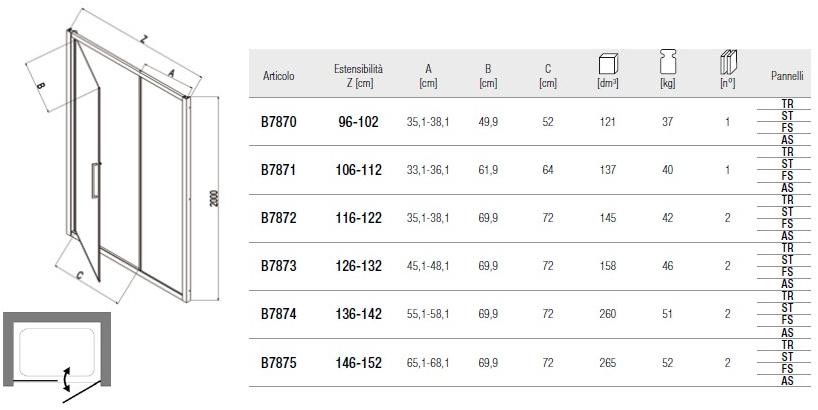Select the Estensibilità Z column header
Image resolution: width=818 pixels, height=410 pixels.
358,75
